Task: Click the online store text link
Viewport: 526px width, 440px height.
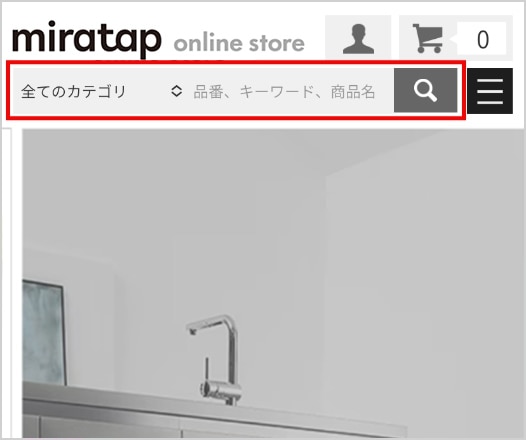Action: click(239, 44)
